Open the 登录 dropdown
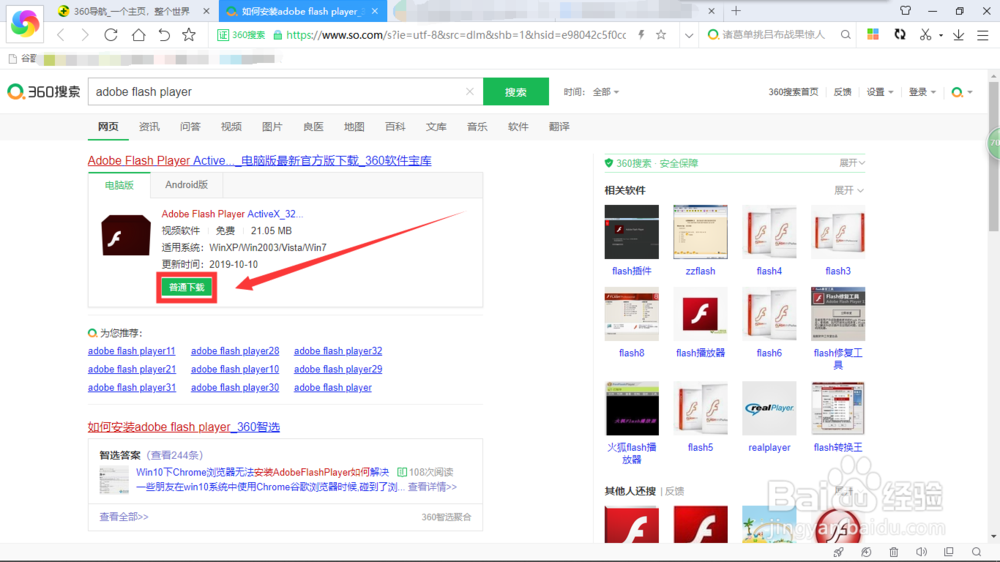The width and height of the screenshot is (1000, 562). click(x=922, y=92)
